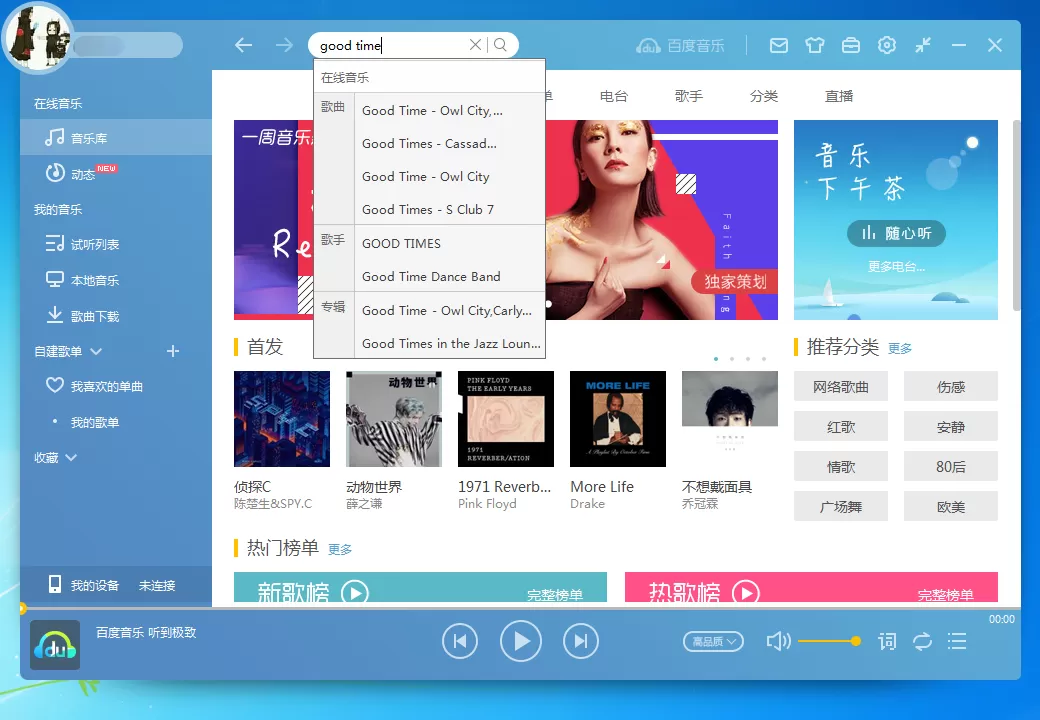Open the 高品质 quality dropdown

pos(714,641)
